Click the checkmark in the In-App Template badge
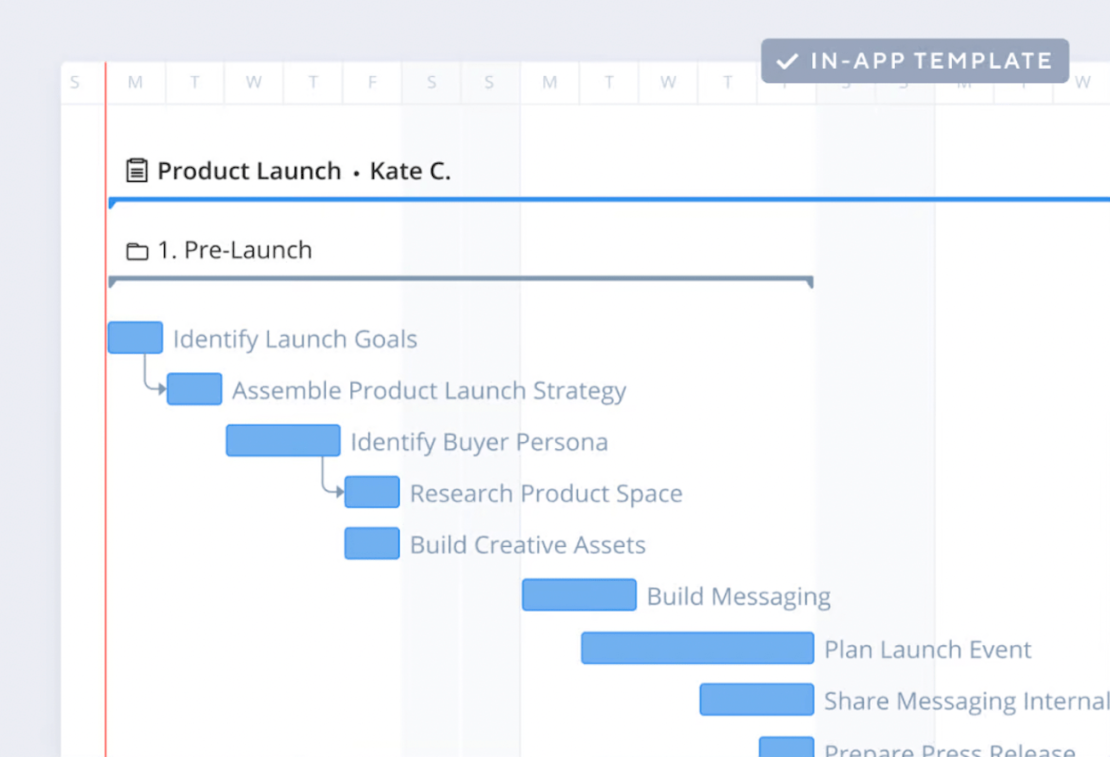This screenshot has height=757, width=1110. tap(787, 61)
